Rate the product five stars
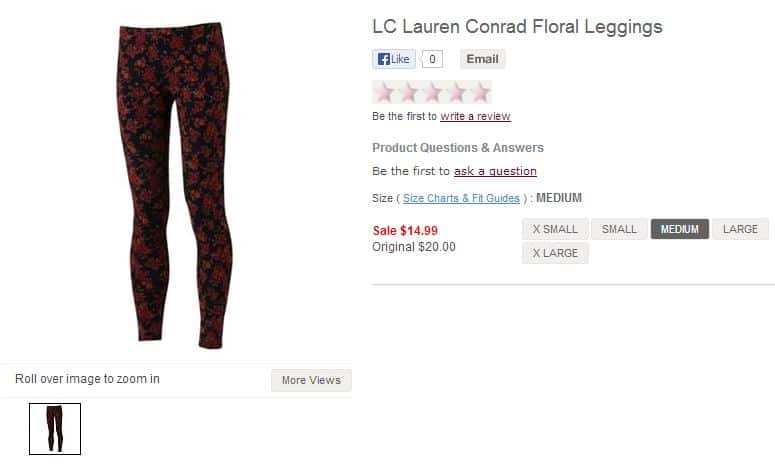This screenshot has height=475, width=775. pos(480,92)
